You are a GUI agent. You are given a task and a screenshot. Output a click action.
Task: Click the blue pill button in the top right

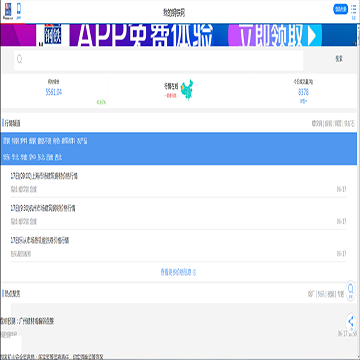340,9
